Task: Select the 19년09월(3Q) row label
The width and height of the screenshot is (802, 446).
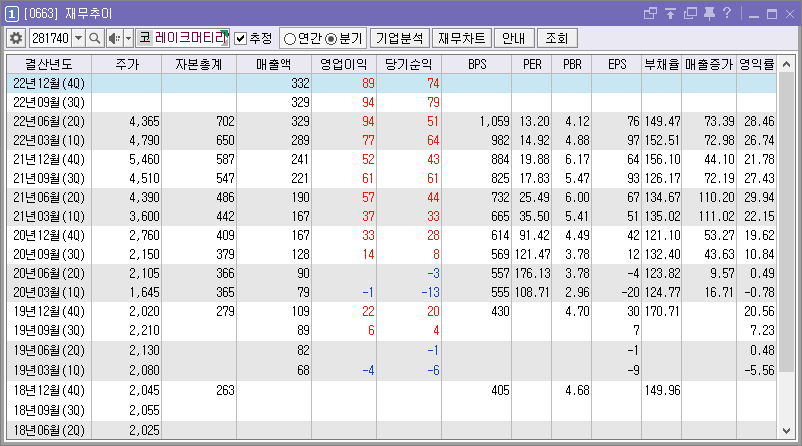Action: pos(49,330)
